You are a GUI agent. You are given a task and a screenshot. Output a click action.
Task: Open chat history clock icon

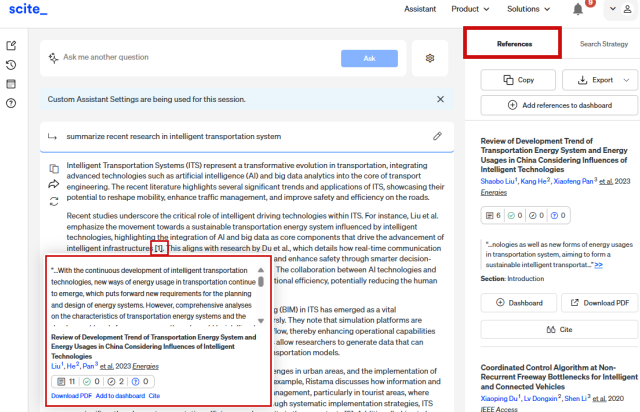[x=11, y=65]
